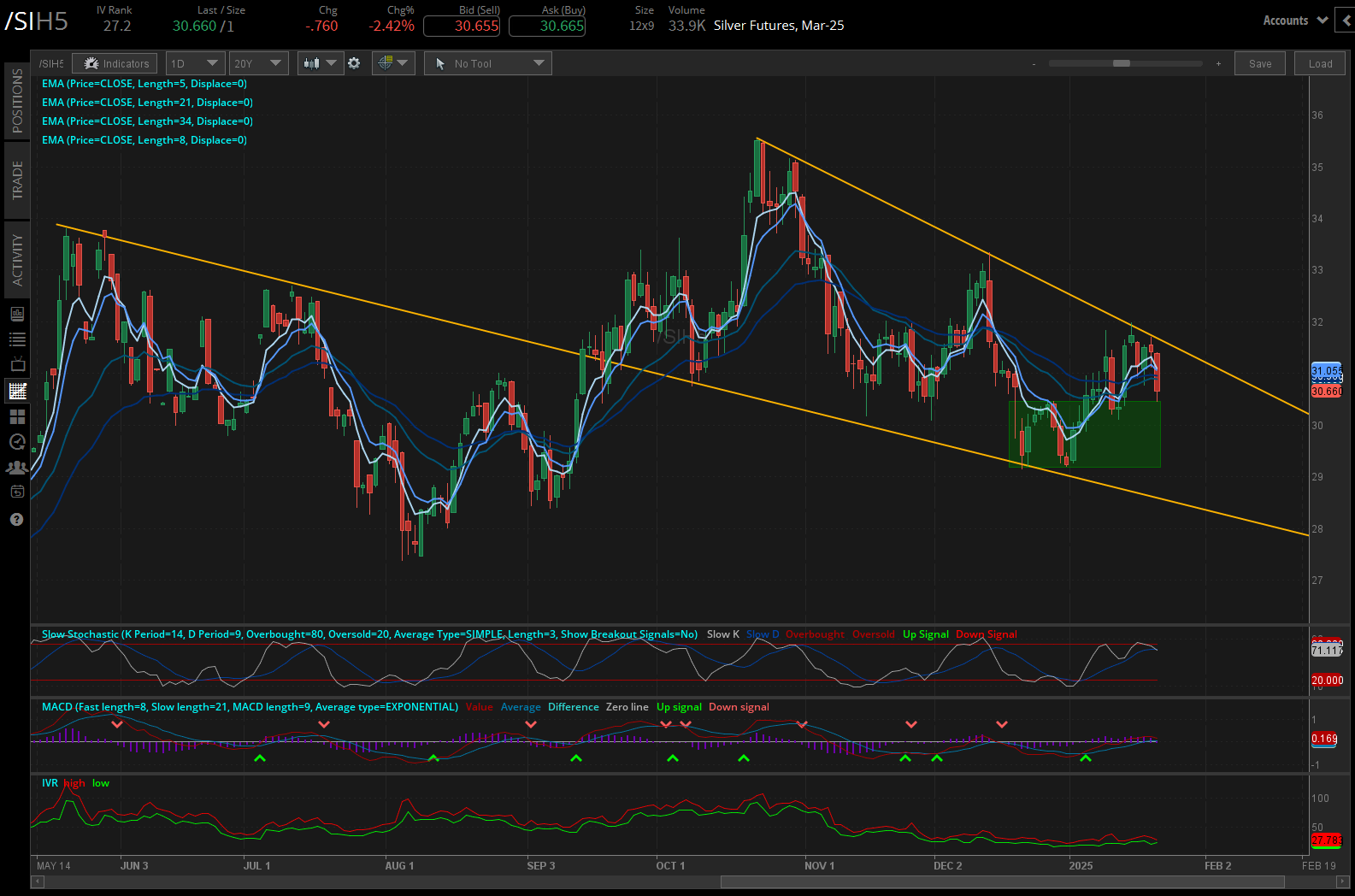Open the 20Y time range dropdown

click(258, 63)
